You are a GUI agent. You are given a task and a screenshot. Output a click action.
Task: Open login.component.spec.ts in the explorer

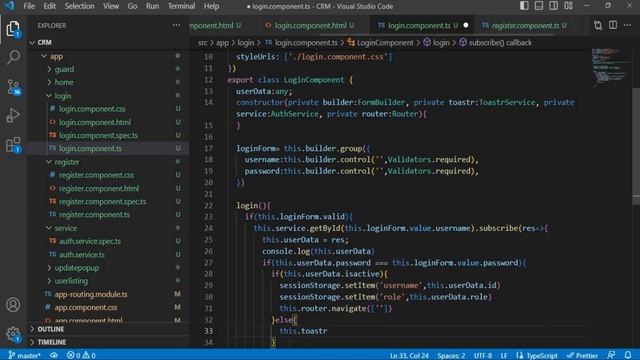[108, 135]
